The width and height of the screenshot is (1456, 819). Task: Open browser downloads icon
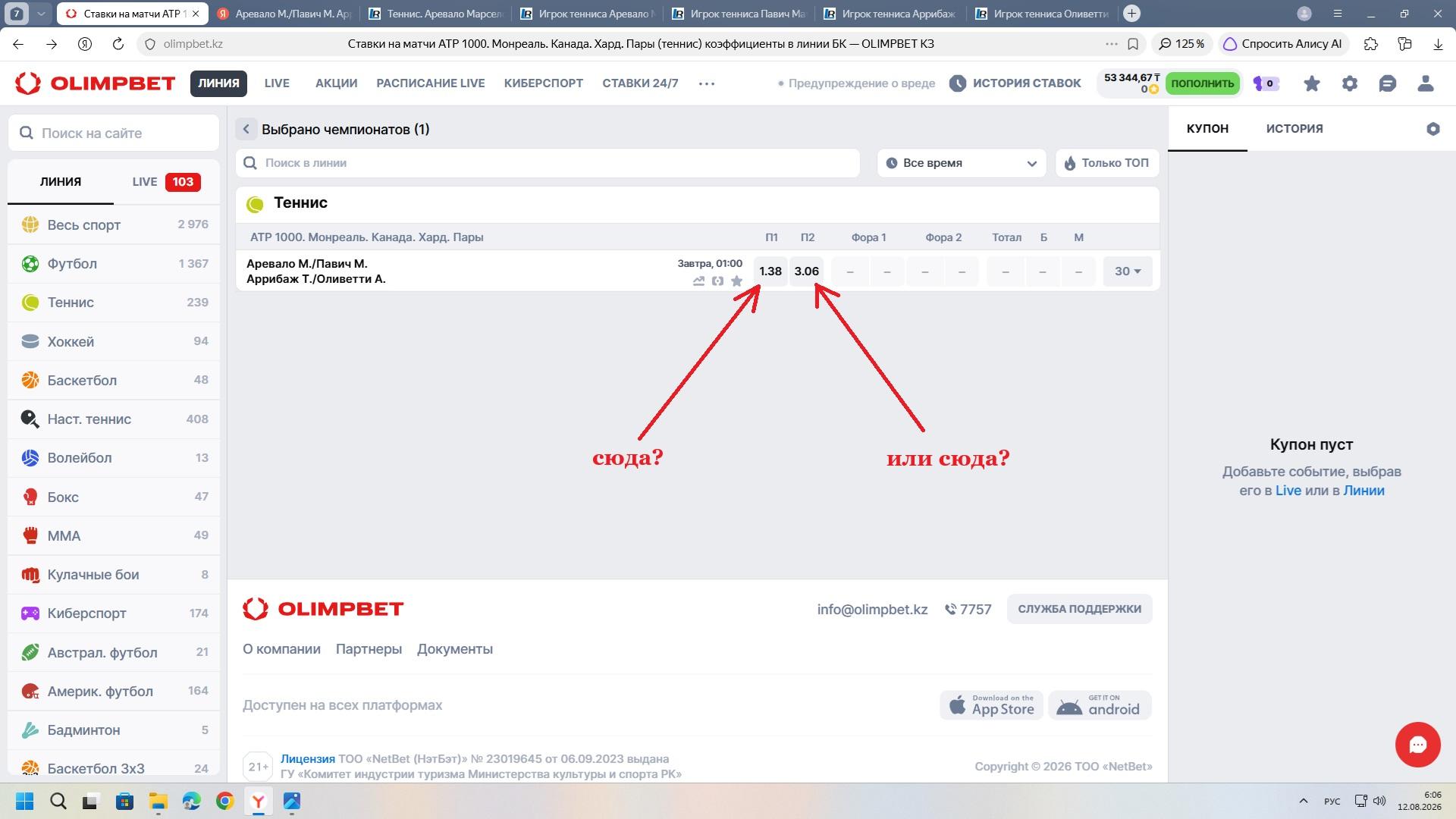tap(1438, 44)
